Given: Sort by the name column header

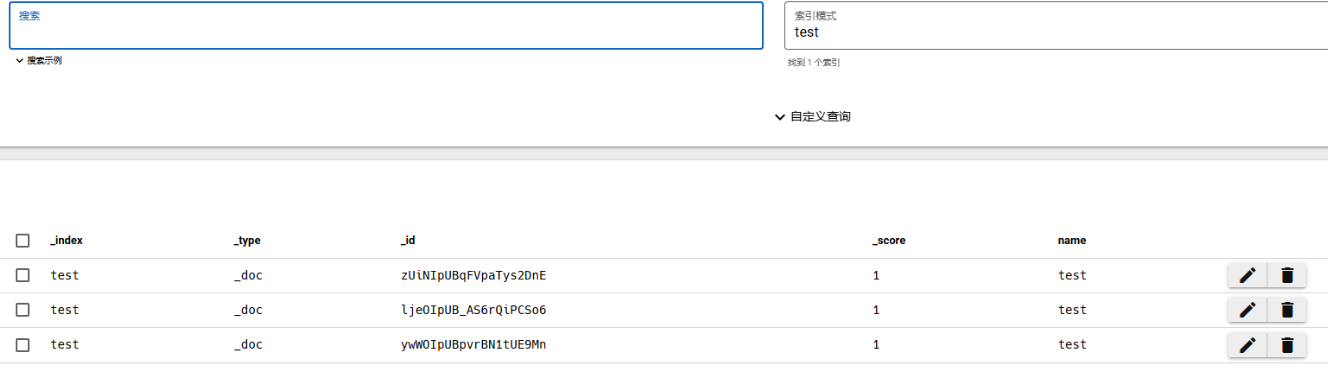Looking at the screenshot, I should pyautogui.click(x=1072, y=241).
